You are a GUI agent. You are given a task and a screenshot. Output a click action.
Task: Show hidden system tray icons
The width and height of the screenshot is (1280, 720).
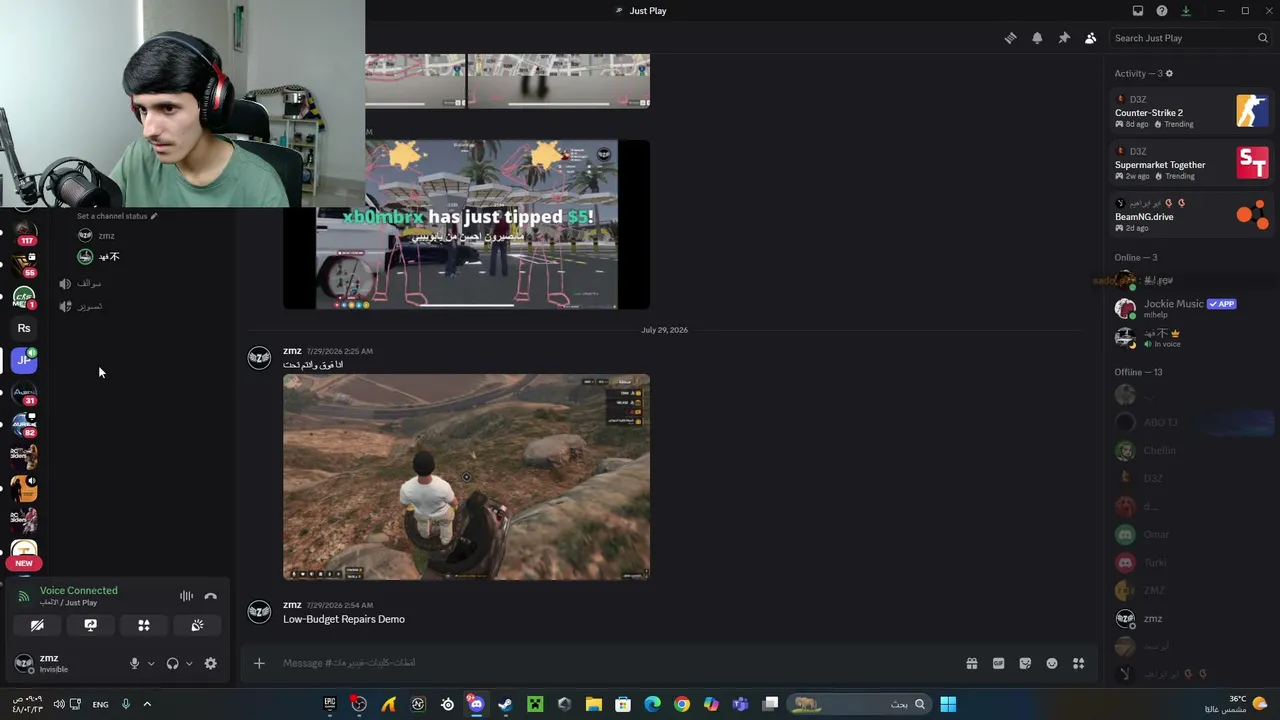click(x=147, y=705)
